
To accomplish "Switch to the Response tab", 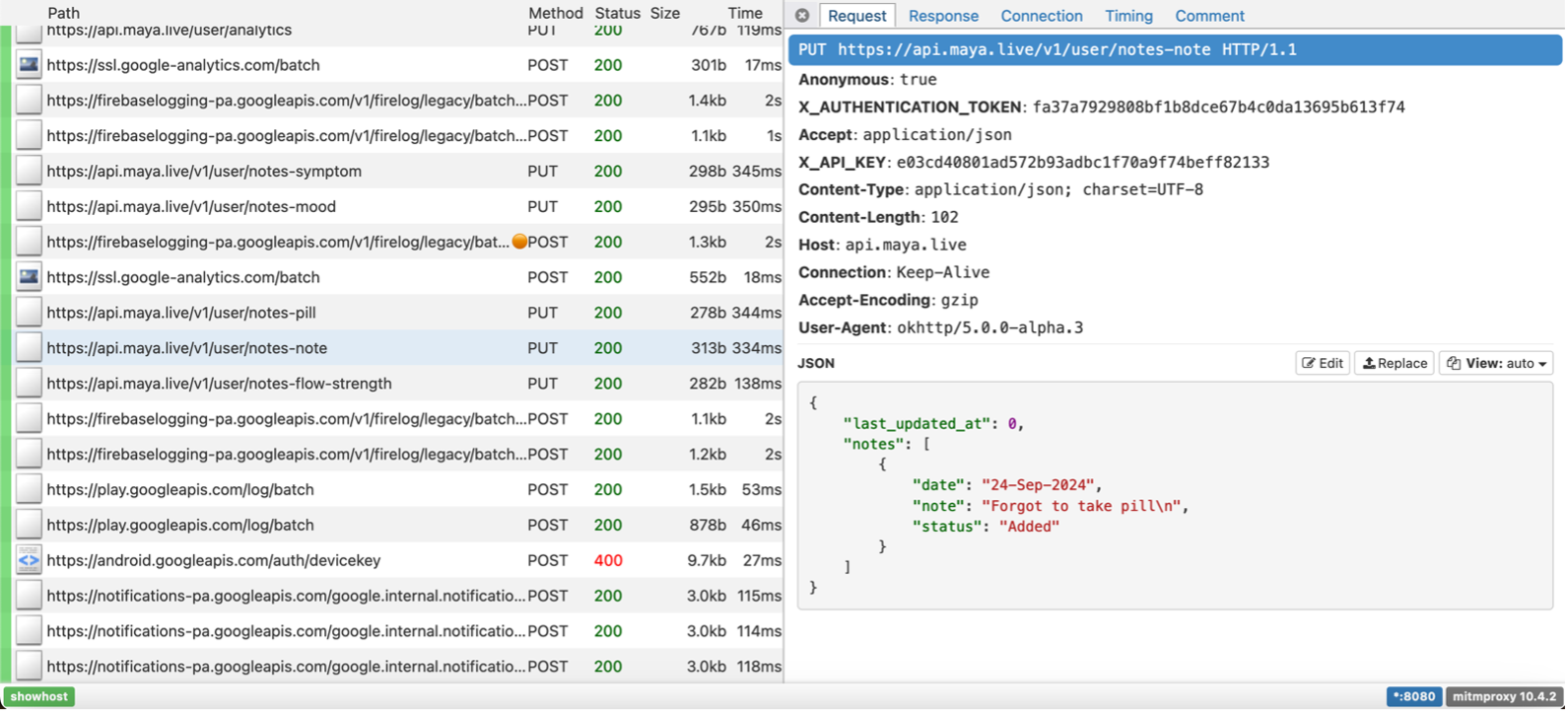I will 943,16.
